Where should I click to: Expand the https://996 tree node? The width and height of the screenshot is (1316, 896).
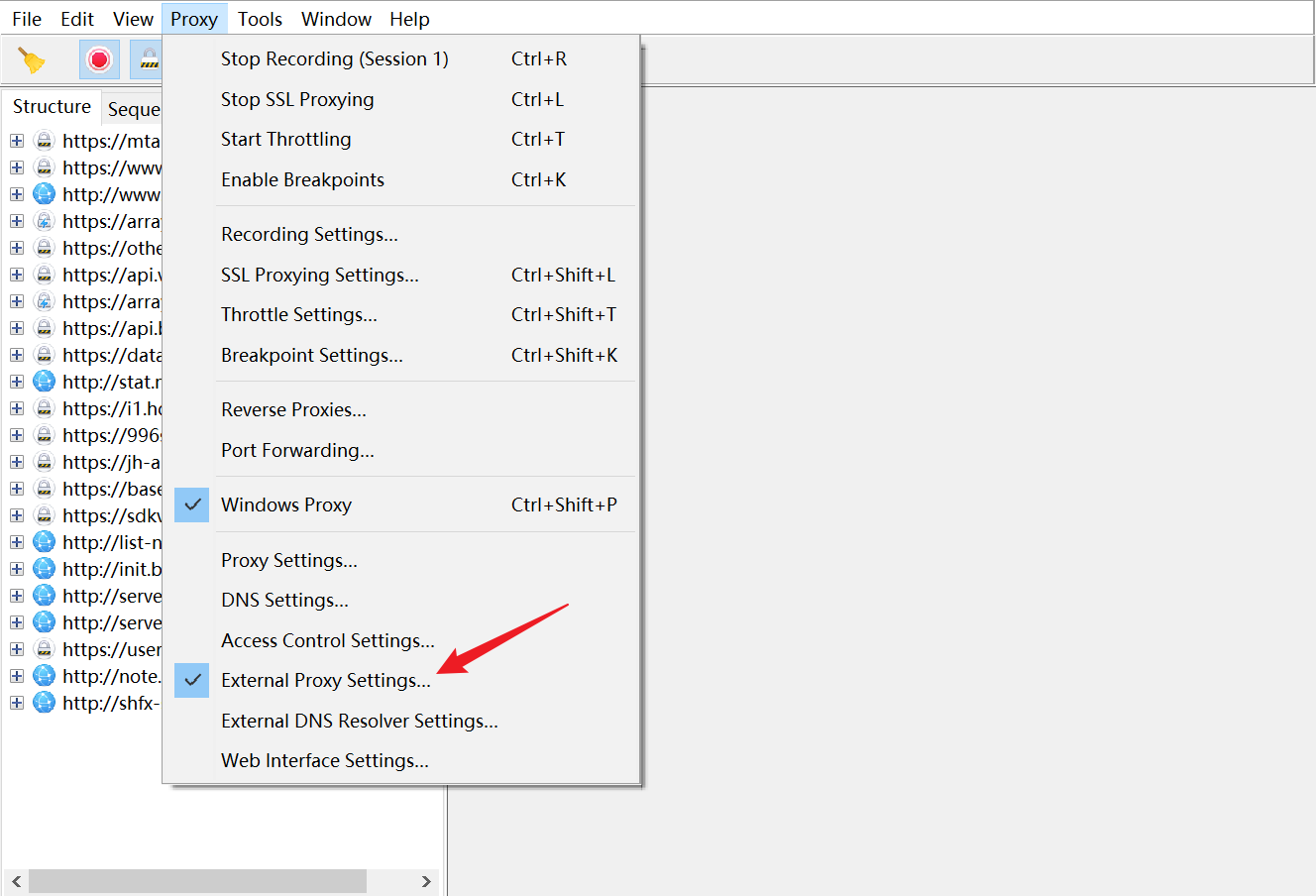pos(17,435)
